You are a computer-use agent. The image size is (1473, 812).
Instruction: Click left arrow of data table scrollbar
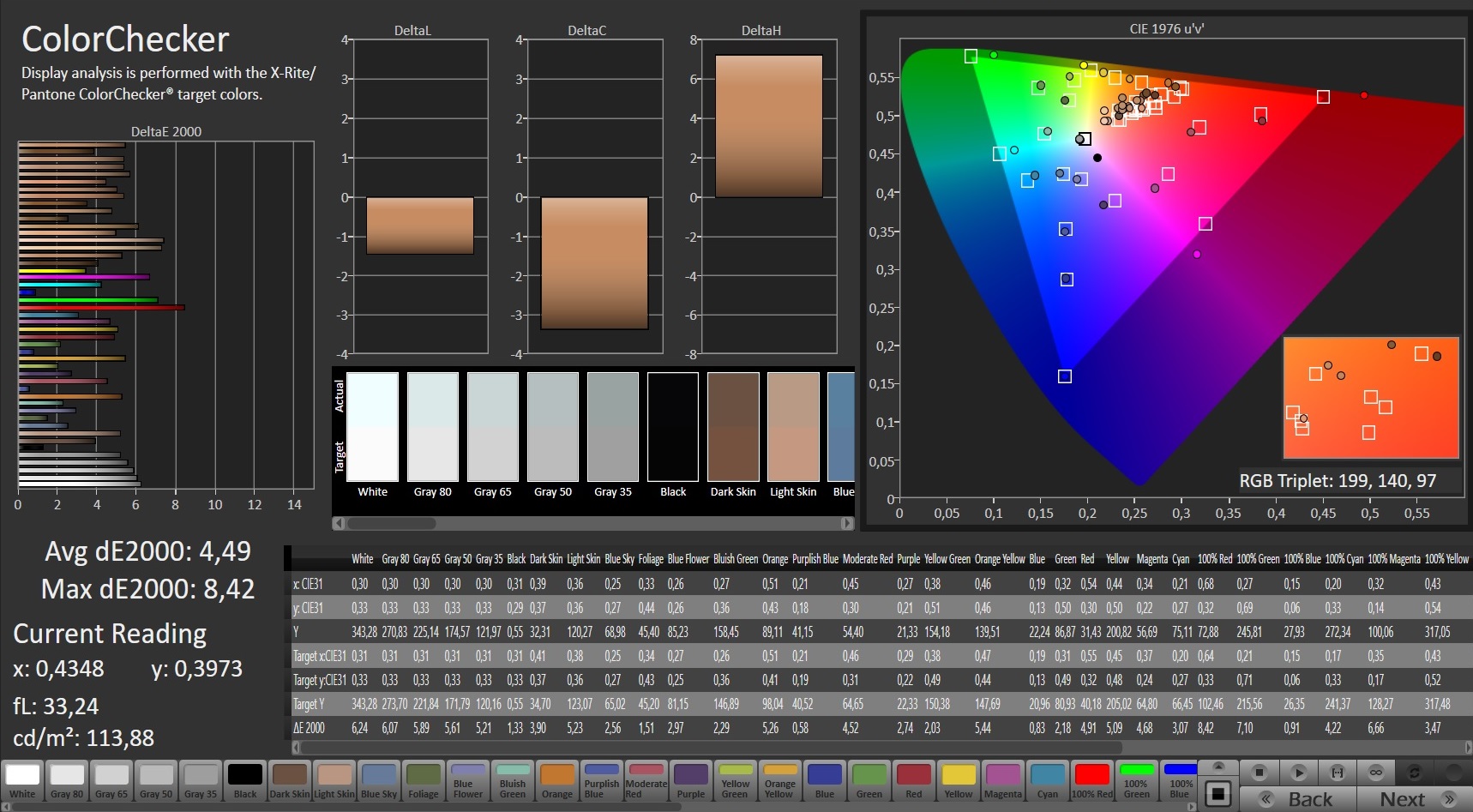click(297, 748)
